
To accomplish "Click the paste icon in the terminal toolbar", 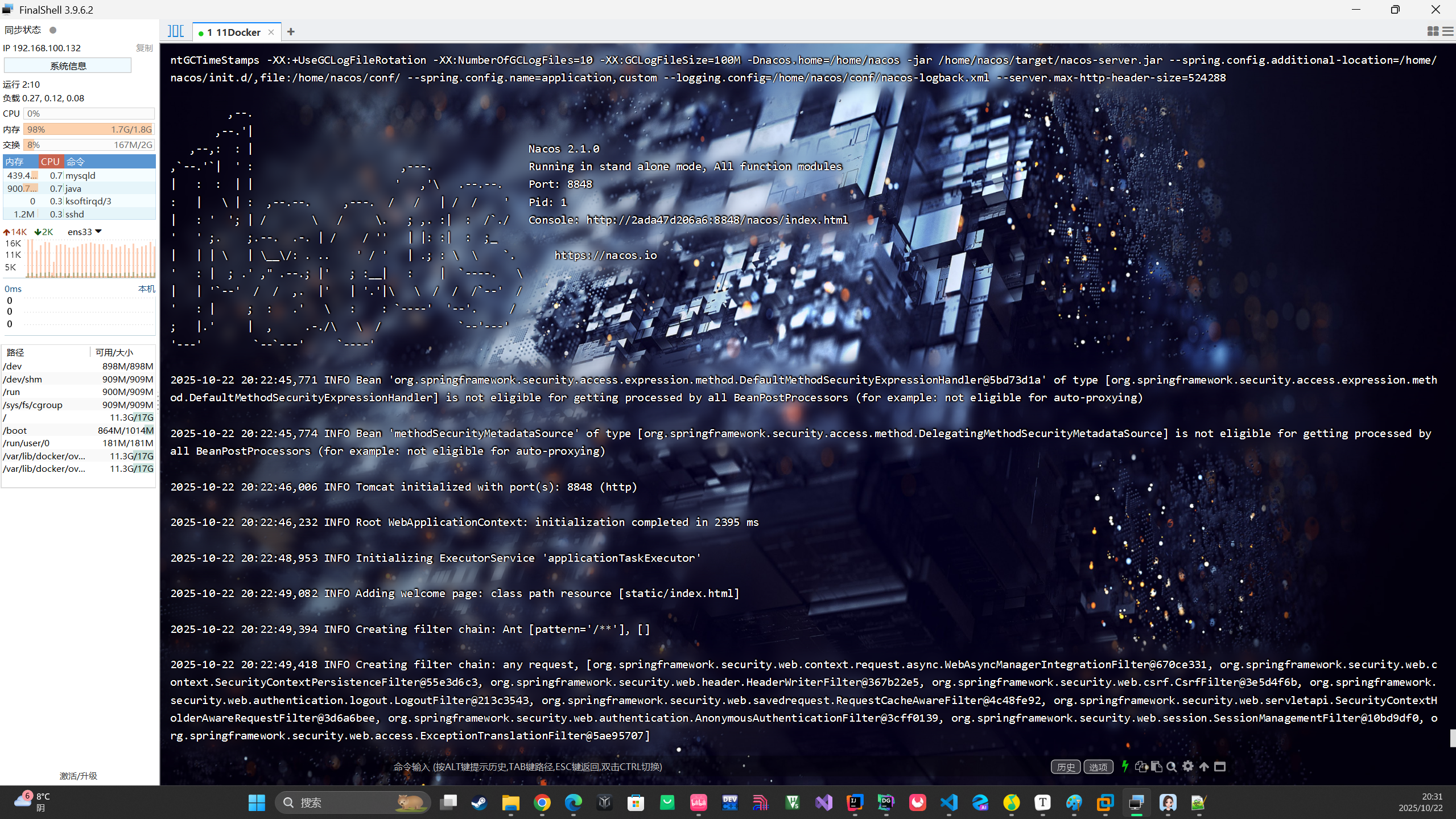I will coord(1156,767).
